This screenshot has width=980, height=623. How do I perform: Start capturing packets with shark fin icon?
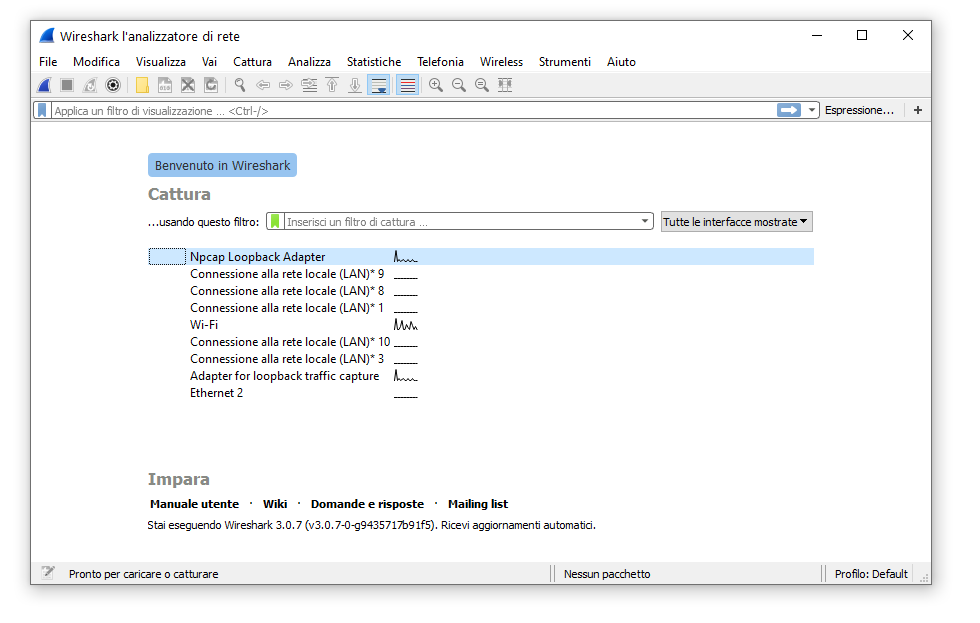pyautogui.click(x=44, y=85)
